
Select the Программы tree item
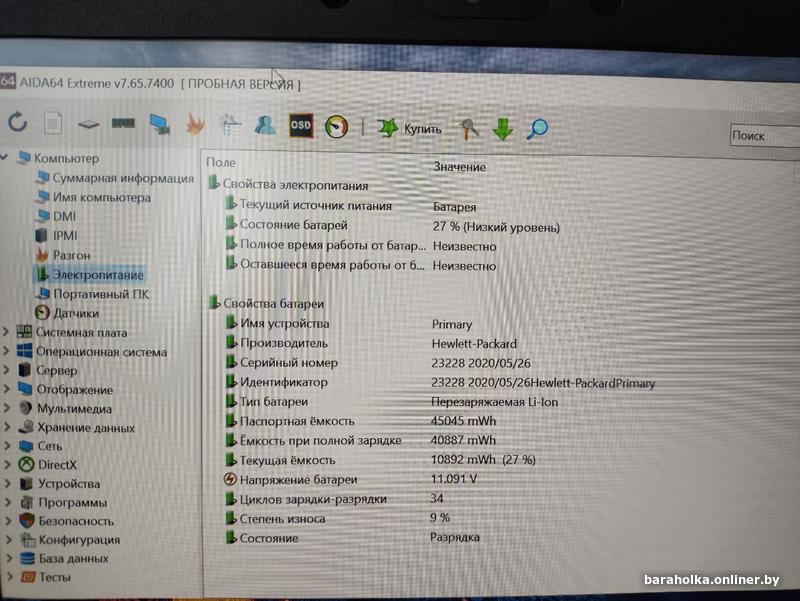(64, 502)
